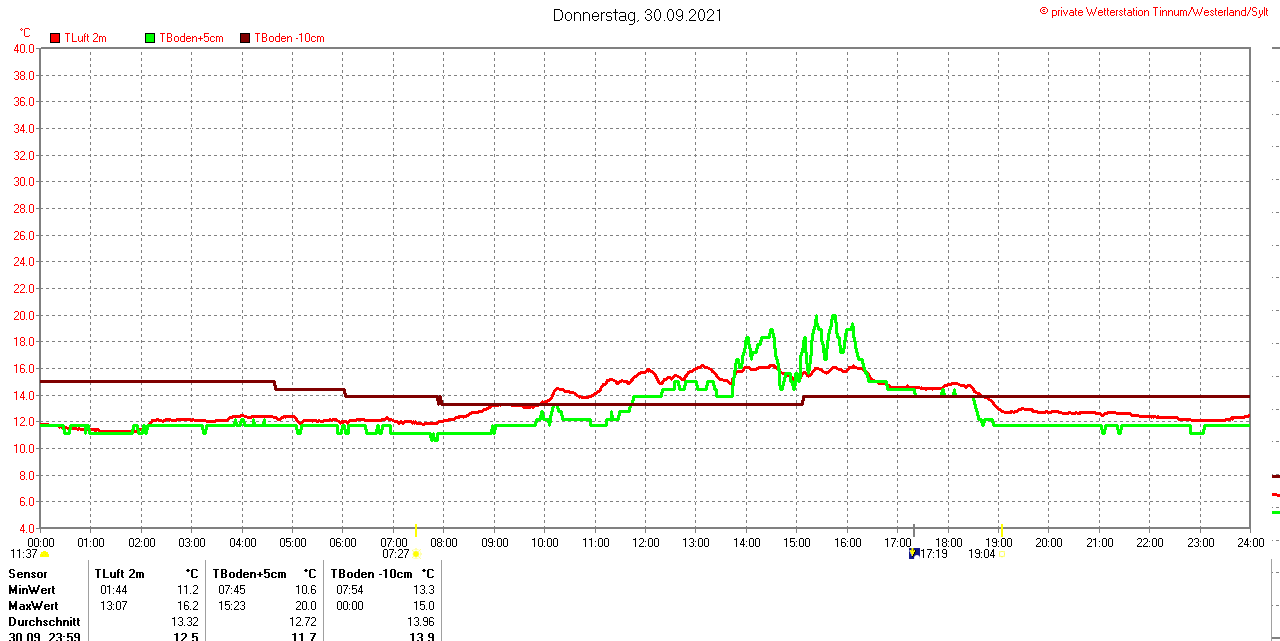Click the sunrise sun icon at 07:27
This screenshot has width=1280, height=641.
(x=416, y=554)
